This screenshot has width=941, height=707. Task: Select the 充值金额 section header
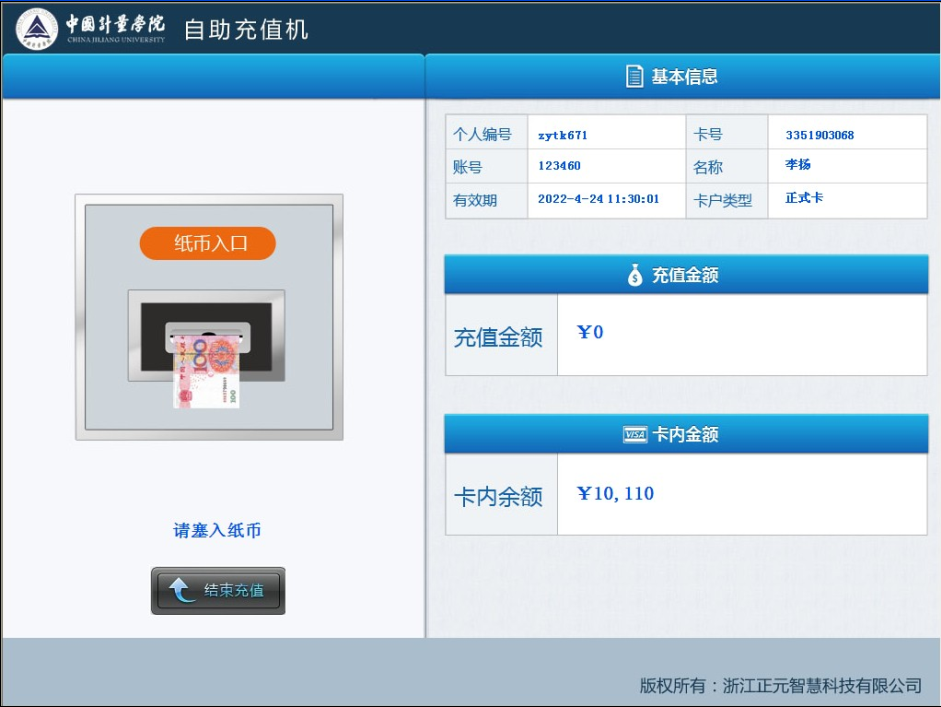[686, 275]
